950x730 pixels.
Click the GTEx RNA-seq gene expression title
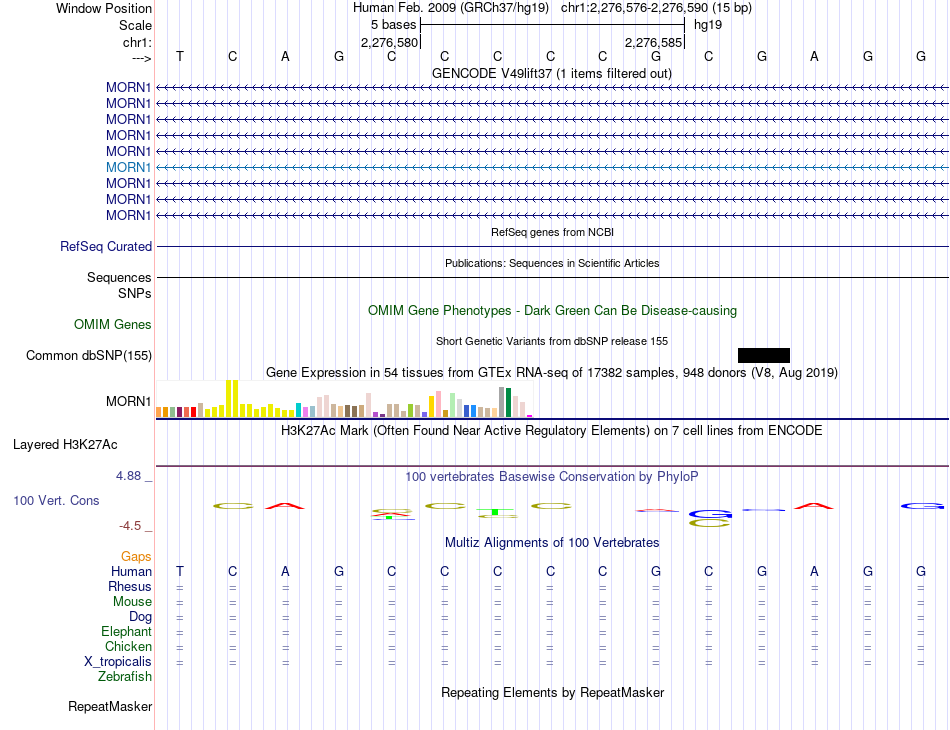coord(552,373)
